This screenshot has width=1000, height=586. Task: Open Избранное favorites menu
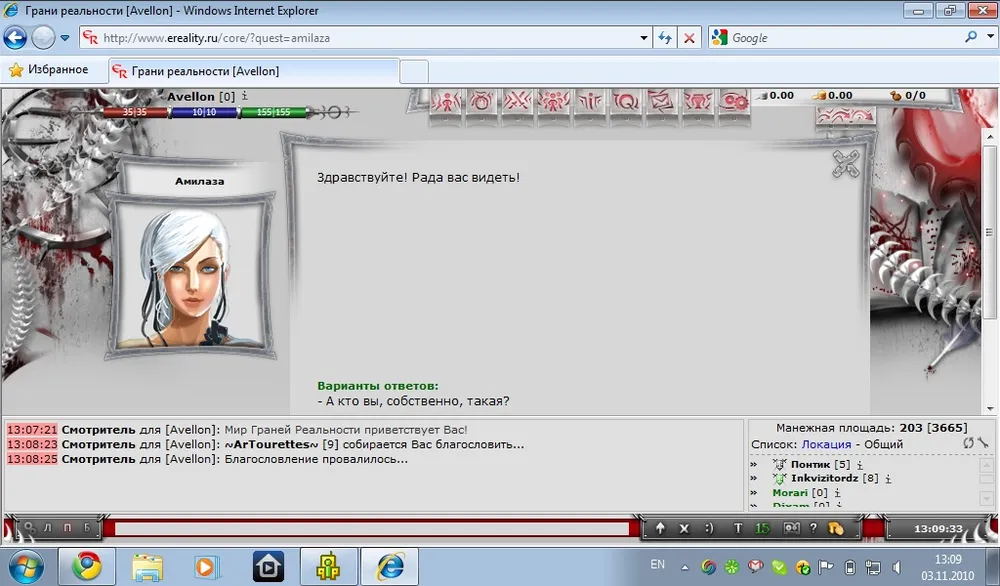click(50, 70)
